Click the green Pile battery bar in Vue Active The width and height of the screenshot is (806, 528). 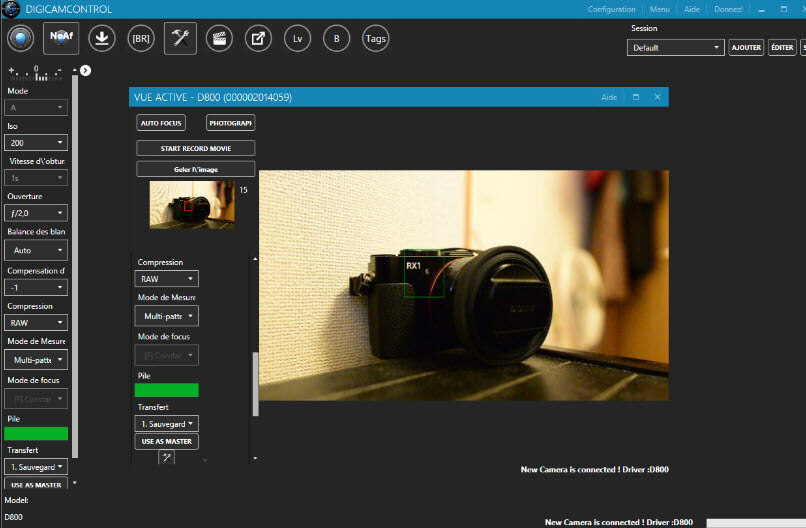click(167, 390)
